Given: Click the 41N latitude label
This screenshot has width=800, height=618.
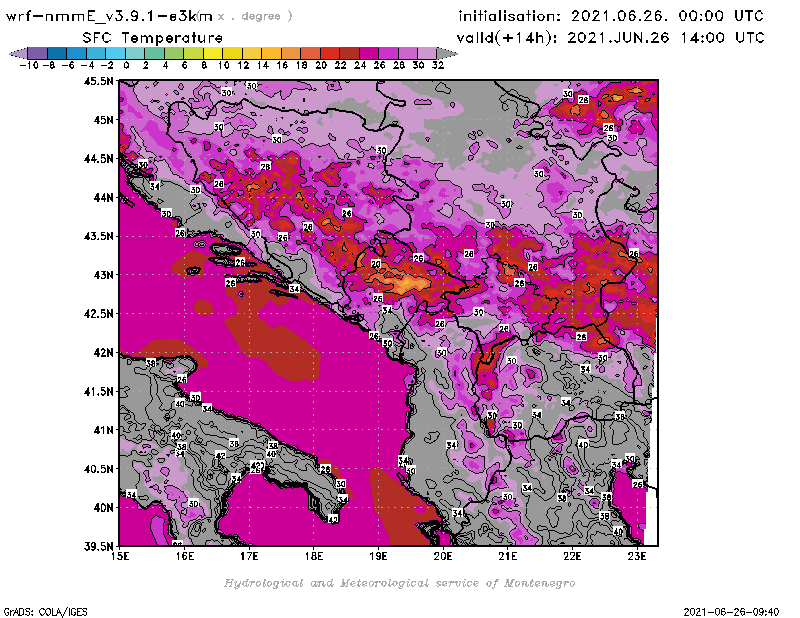Looking at the screenshot, I should (103, 430).
